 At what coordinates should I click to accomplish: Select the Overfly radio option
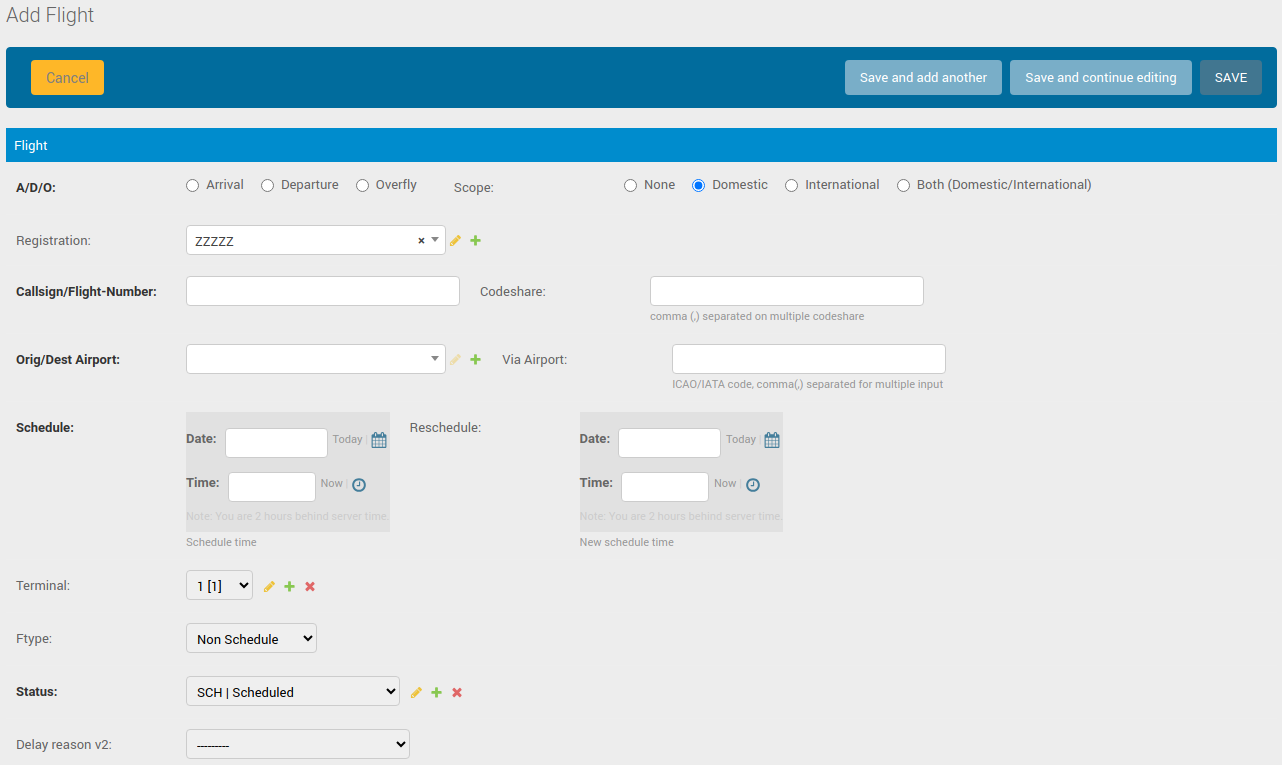tap(363, 185)
